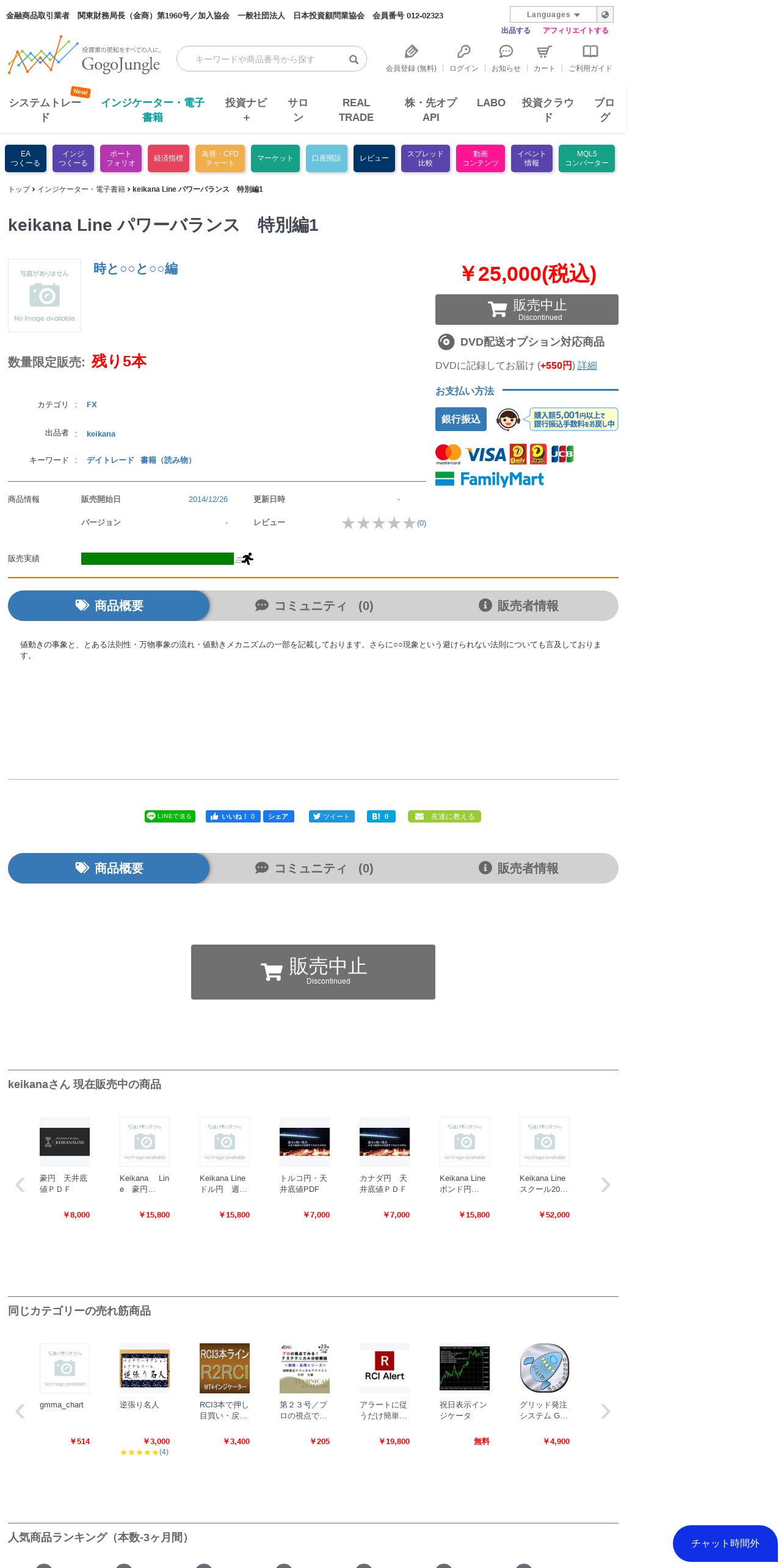Open member registration pencil icon
This screenshot has height=1568, width=784.
coord(412,51)
